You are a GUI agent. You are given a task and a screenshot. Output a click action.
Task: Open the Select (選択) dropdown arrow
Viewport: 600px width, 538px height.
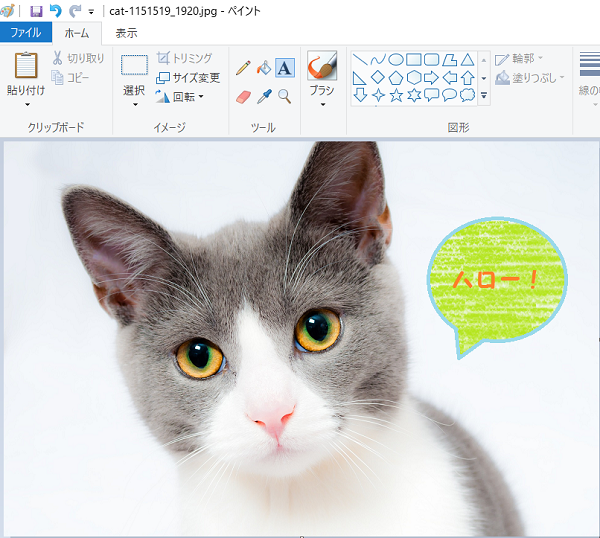coord(135,104)
